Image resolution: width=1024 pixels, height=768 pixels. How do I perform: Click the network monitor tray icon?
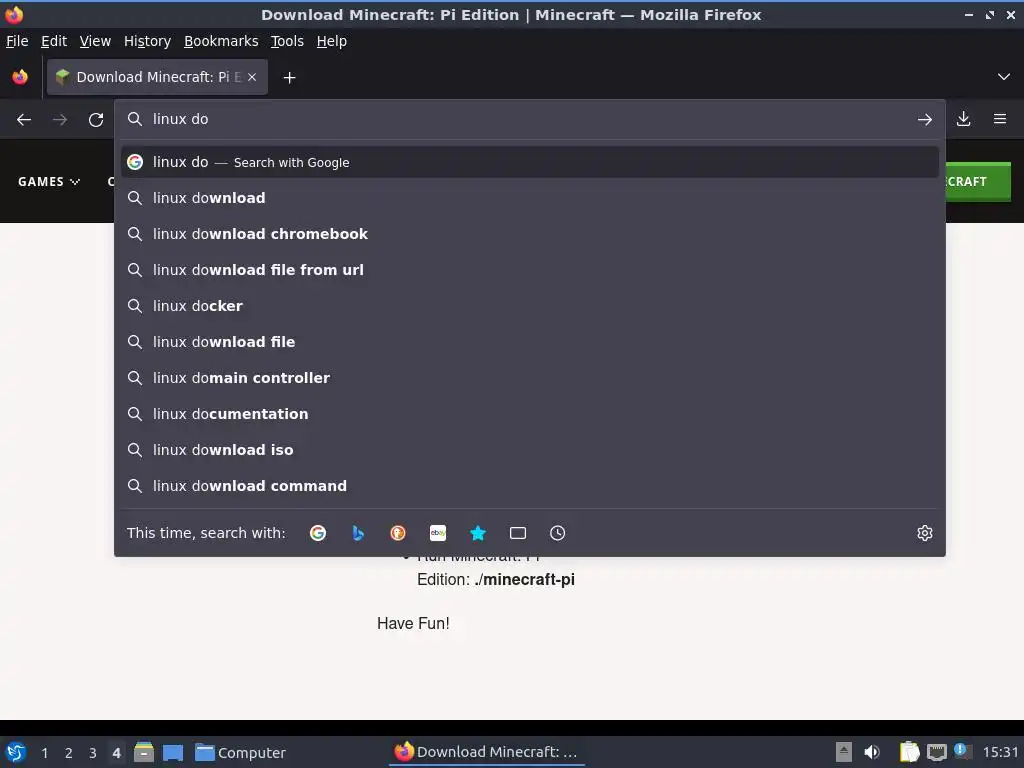(936, 752)
